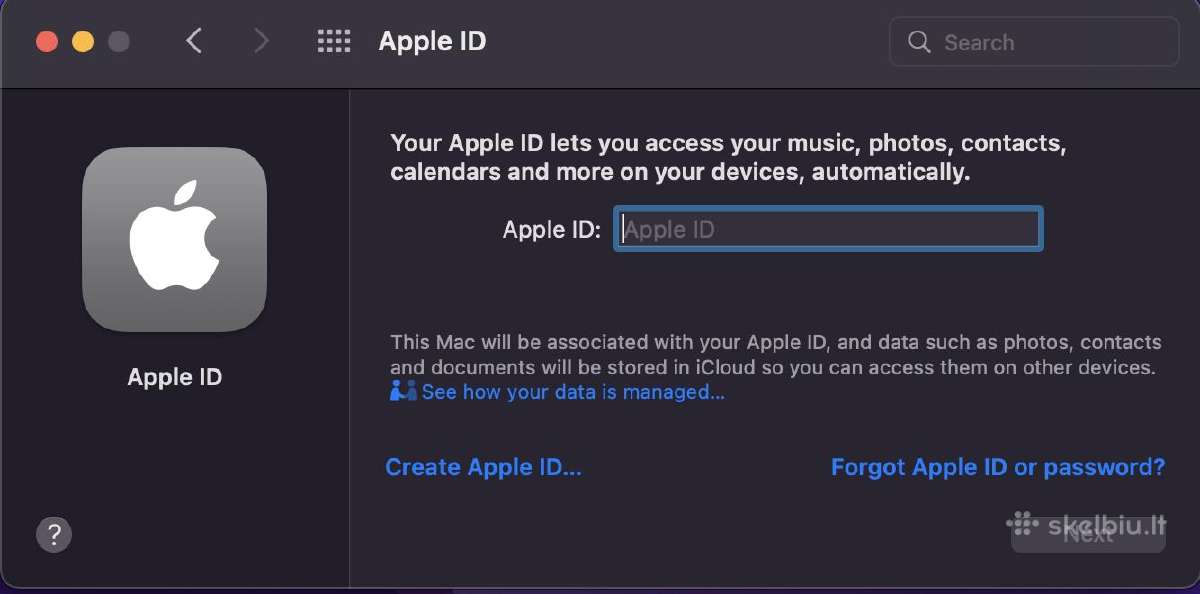This screenshot has height=594, width=1200.
Task: Focus the Apple ID text input field
Action: pyautogui.click(x=828, y=229)
